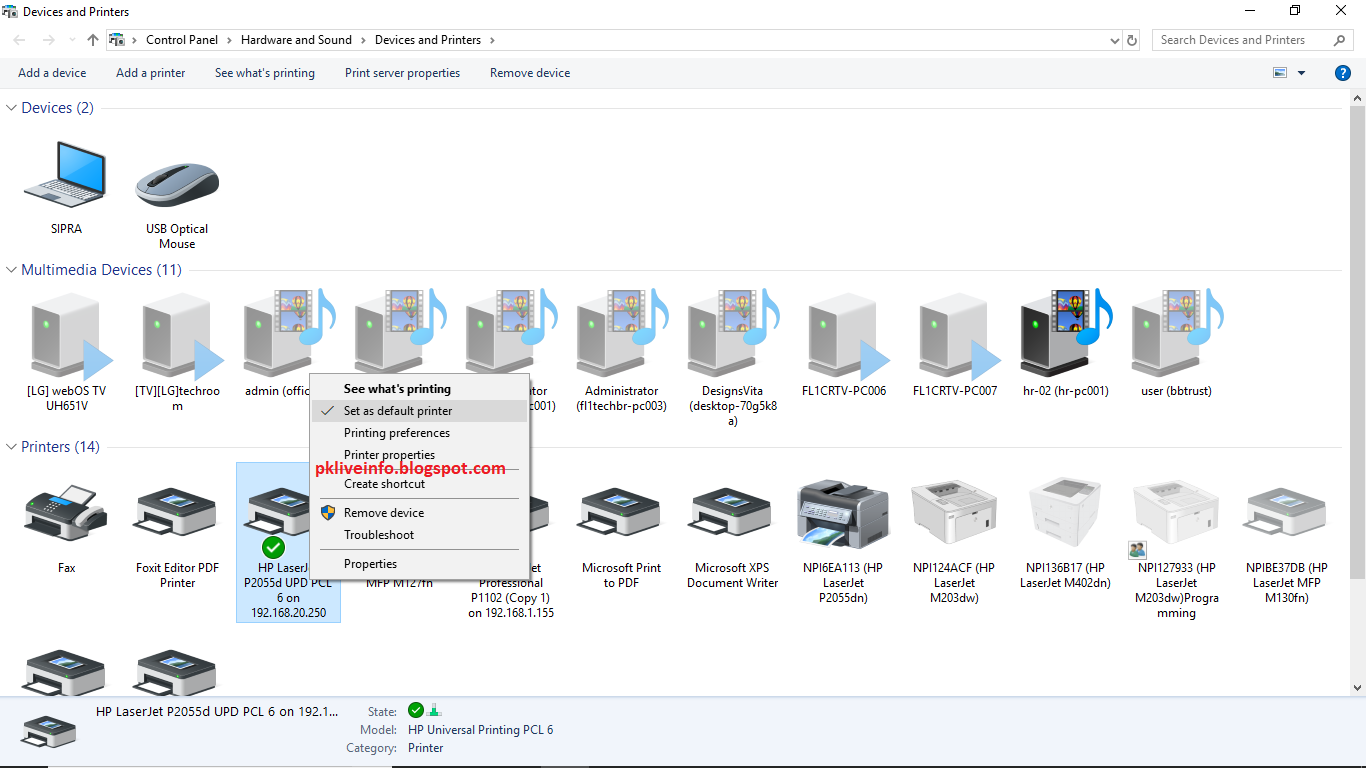Go up one level with Up arrow
Viewport: 1366px width, 768px height.
[x=93, y=40]
